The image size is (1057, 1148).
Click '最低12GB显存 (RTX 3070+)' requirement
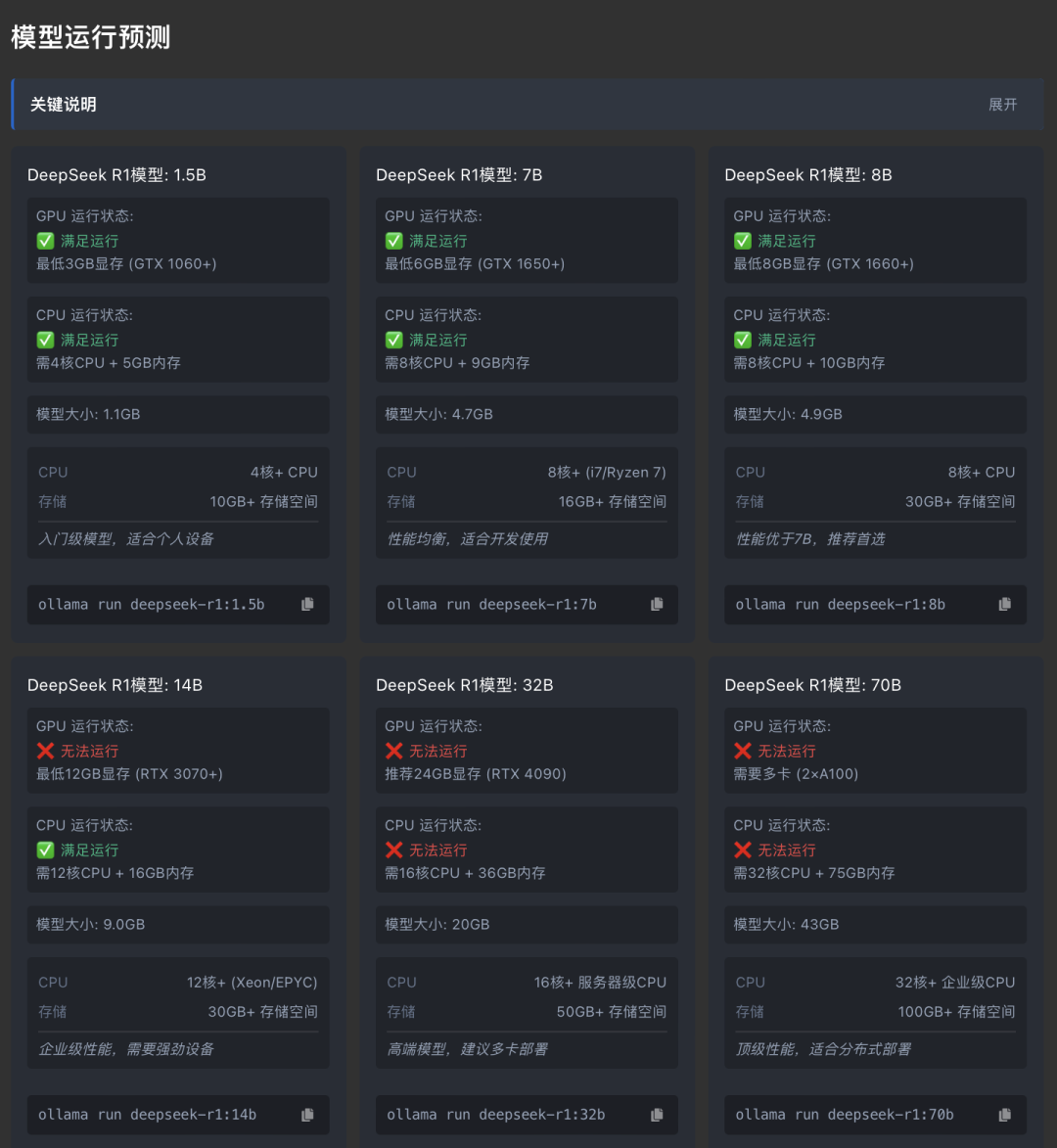130,774
